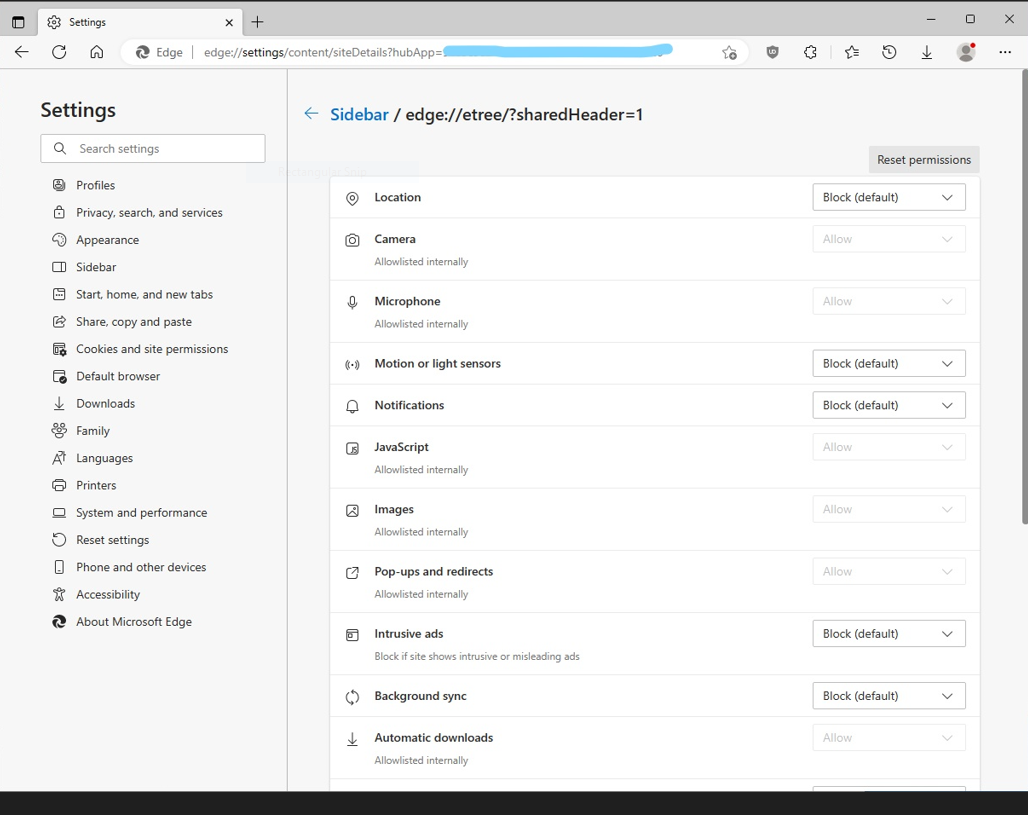The image size is (1028, 815).
Task: Go to the Home page icon
Action: click(x=97, y=52)
